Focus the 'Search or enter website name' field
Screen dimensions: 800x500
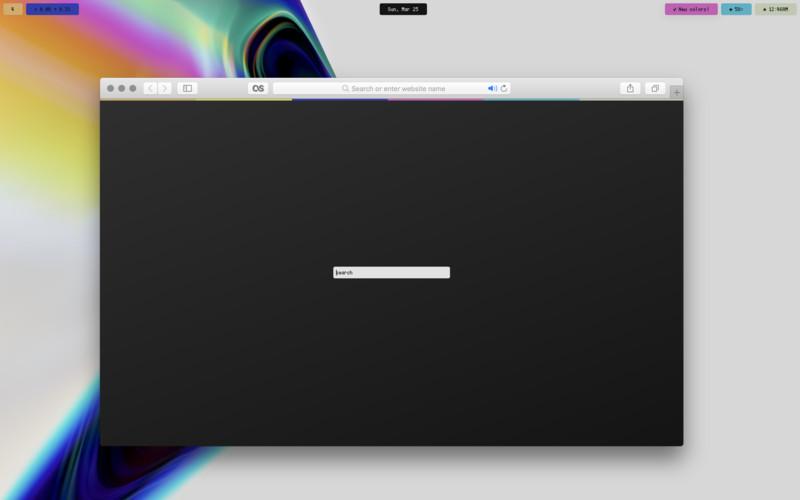(x=391, y=88)
